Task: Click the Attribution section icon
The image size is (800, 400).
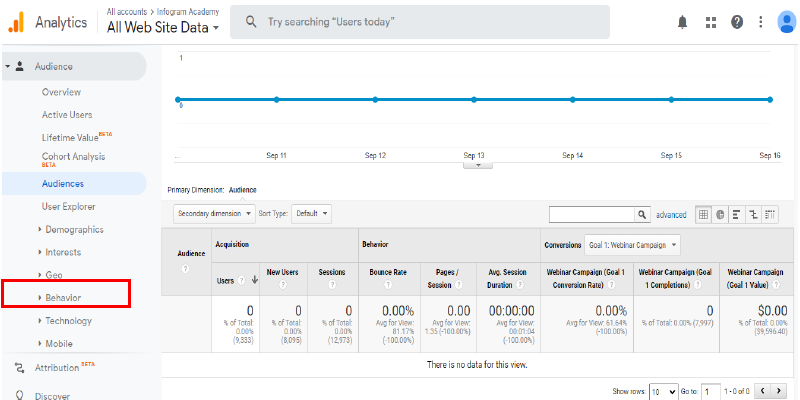Action: pos(20,367)
